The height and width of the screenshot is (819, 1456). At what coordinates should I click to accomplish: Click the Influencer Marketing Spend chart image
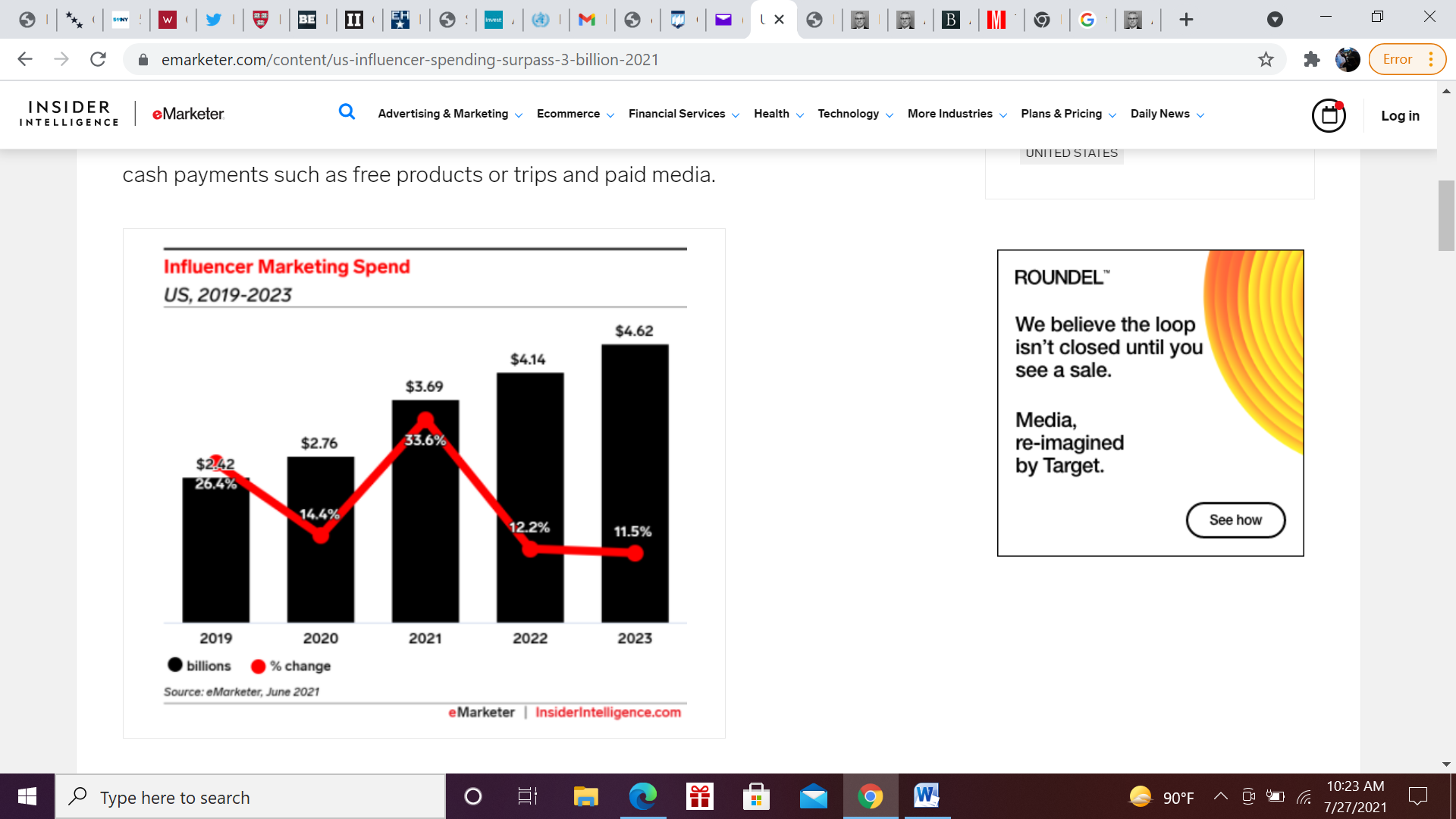tap(424, 483)
